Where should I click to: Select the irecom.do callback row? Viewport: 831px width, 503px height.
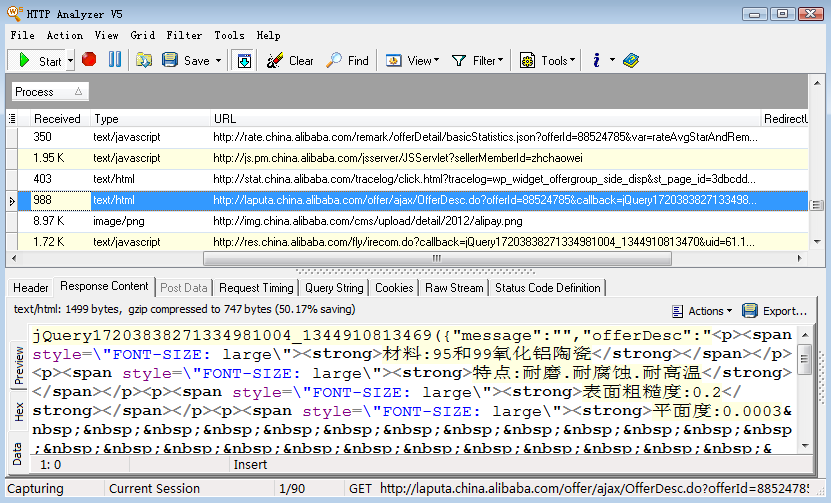[412, 242]
